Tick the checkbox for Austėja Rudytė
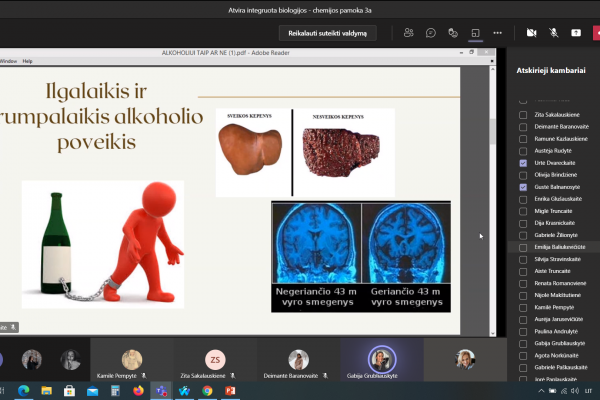The width and height of the screenshot is (600, 400). 523,151
